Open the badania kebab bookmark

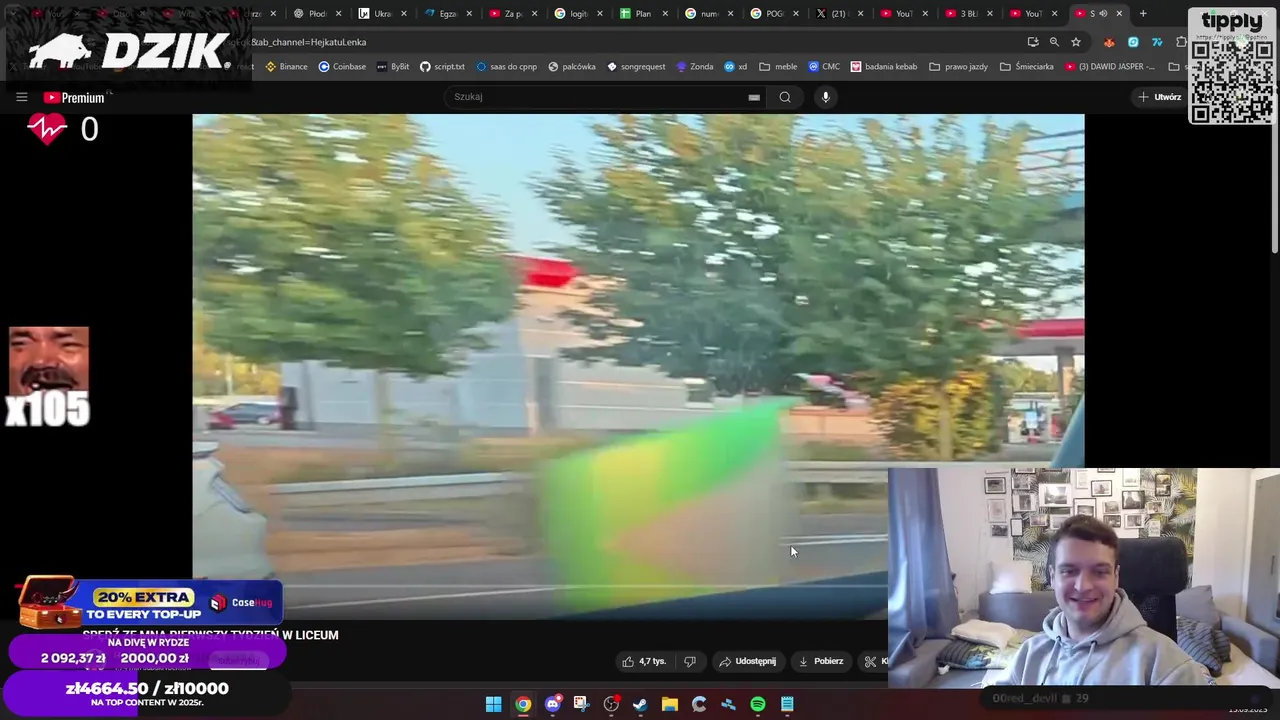[x=884, y=67]
